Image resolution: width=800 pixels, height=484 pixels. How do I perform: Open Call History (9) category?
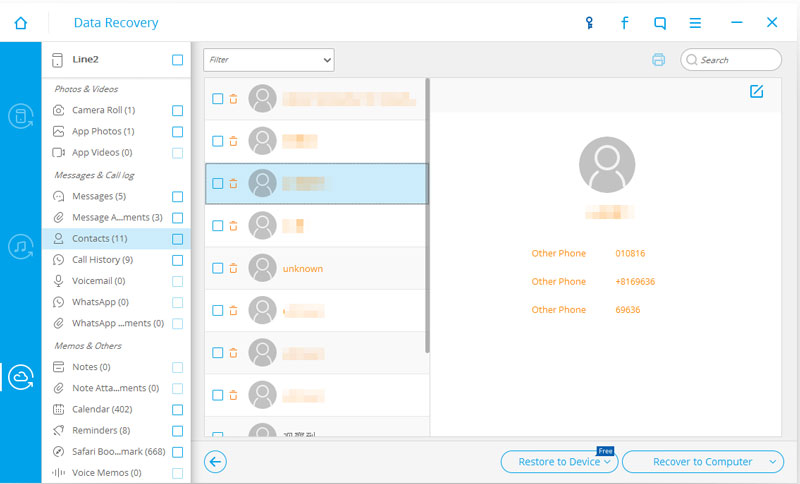(103, 260)
